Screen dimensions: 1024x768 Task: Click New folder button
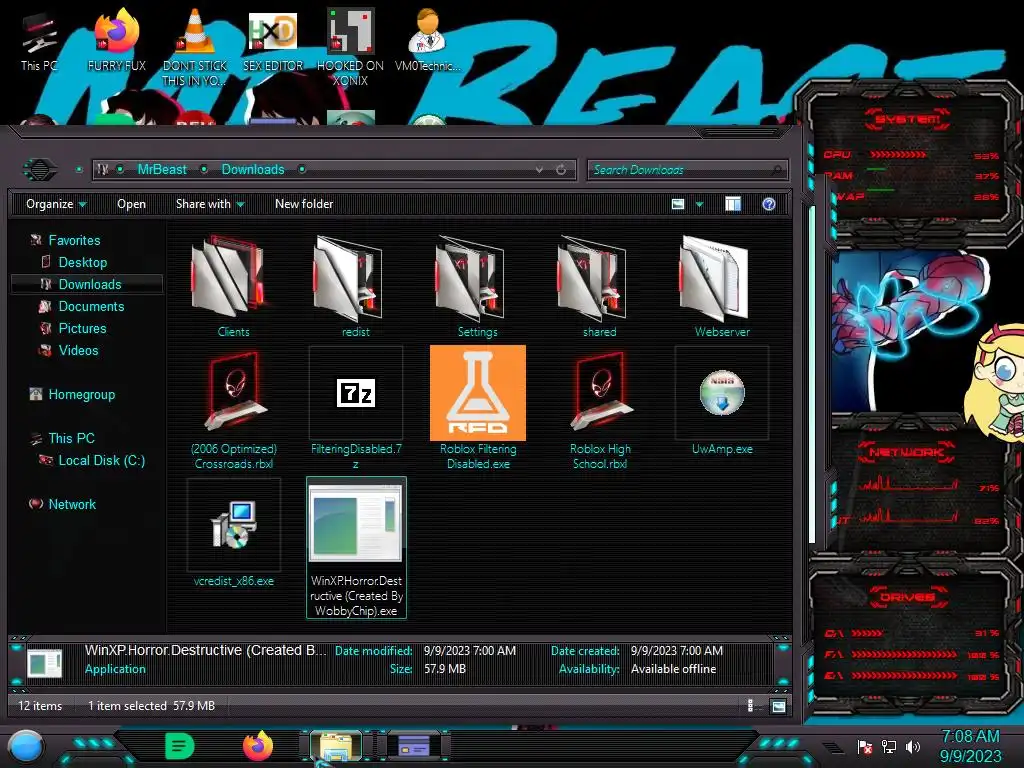point(304,204)
